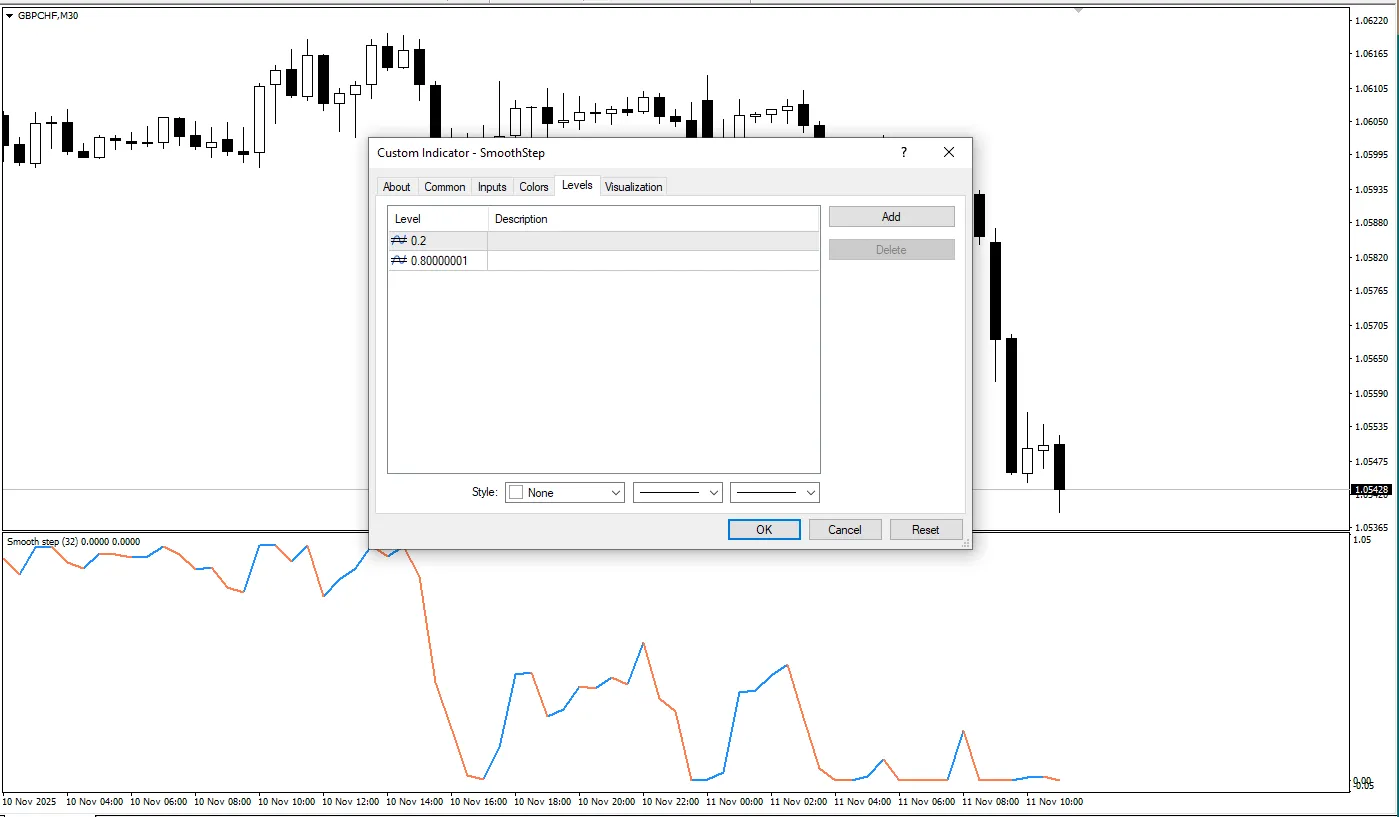1399x817 pixels.
Task: Switch to the Inputs tab
Action: coord(492,187)
